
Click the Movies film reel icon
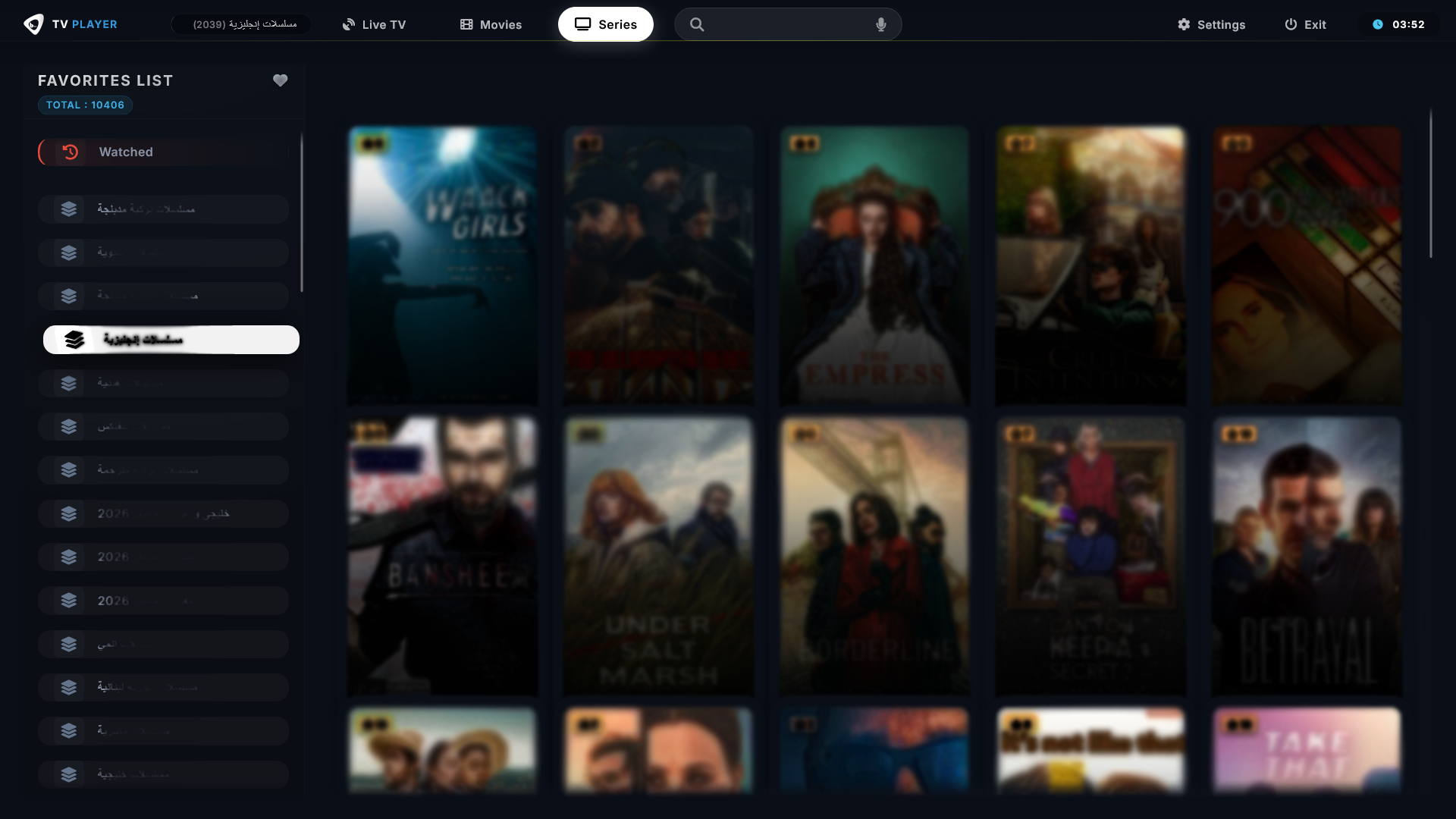[466, 24]
